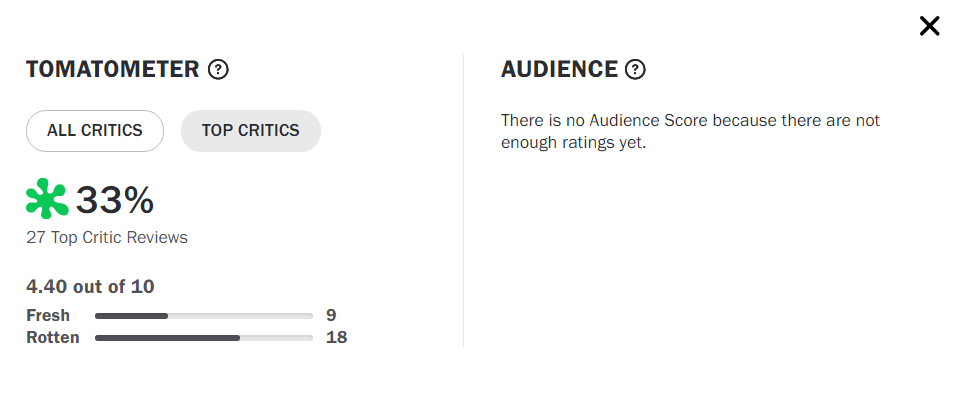
Task: Click the 4.40 out of 10 rating
Action: point(90,287)
